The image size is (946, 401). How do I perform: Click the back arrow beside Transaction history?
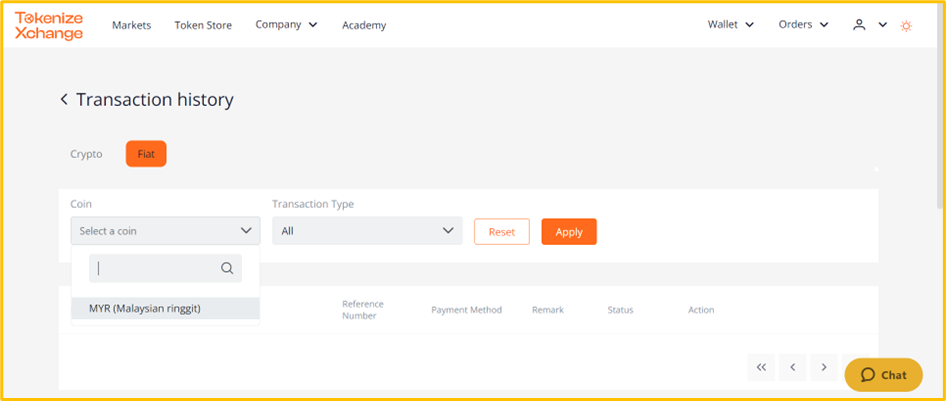[x=64, y=99]
